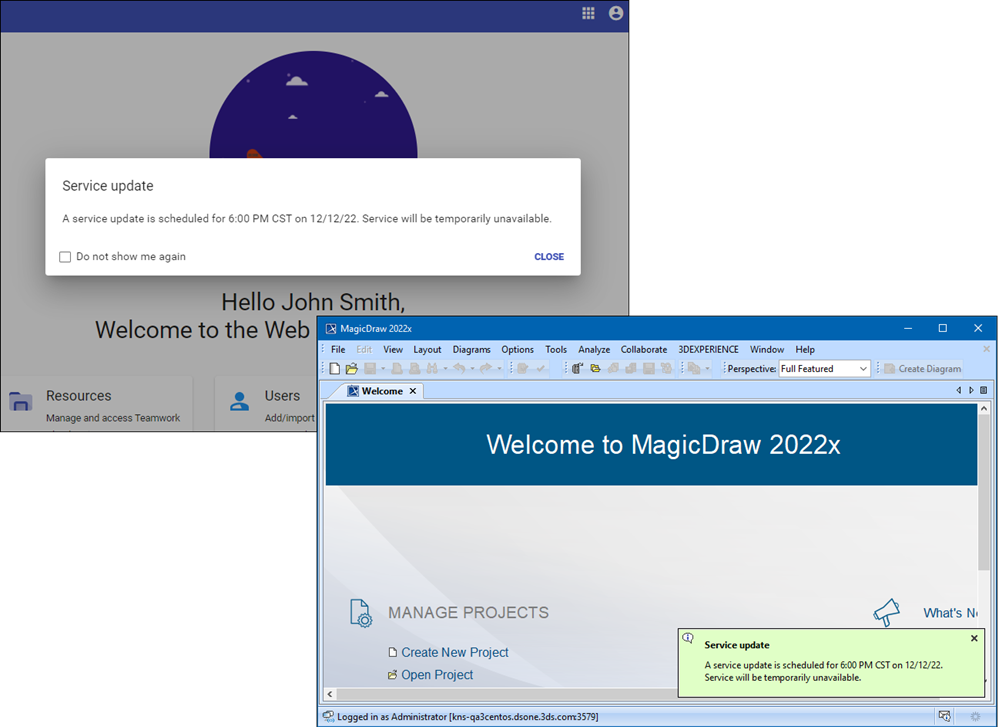Close the green Service update notification
This screenshot has height=727, width=1000.
pyautogui.click(x=974, y=638)
